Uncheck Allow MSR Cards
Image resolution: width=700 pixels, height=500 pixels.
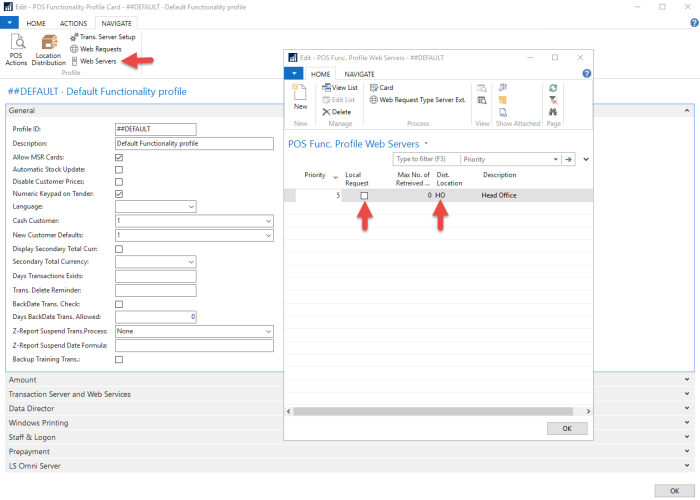[119, 157]
